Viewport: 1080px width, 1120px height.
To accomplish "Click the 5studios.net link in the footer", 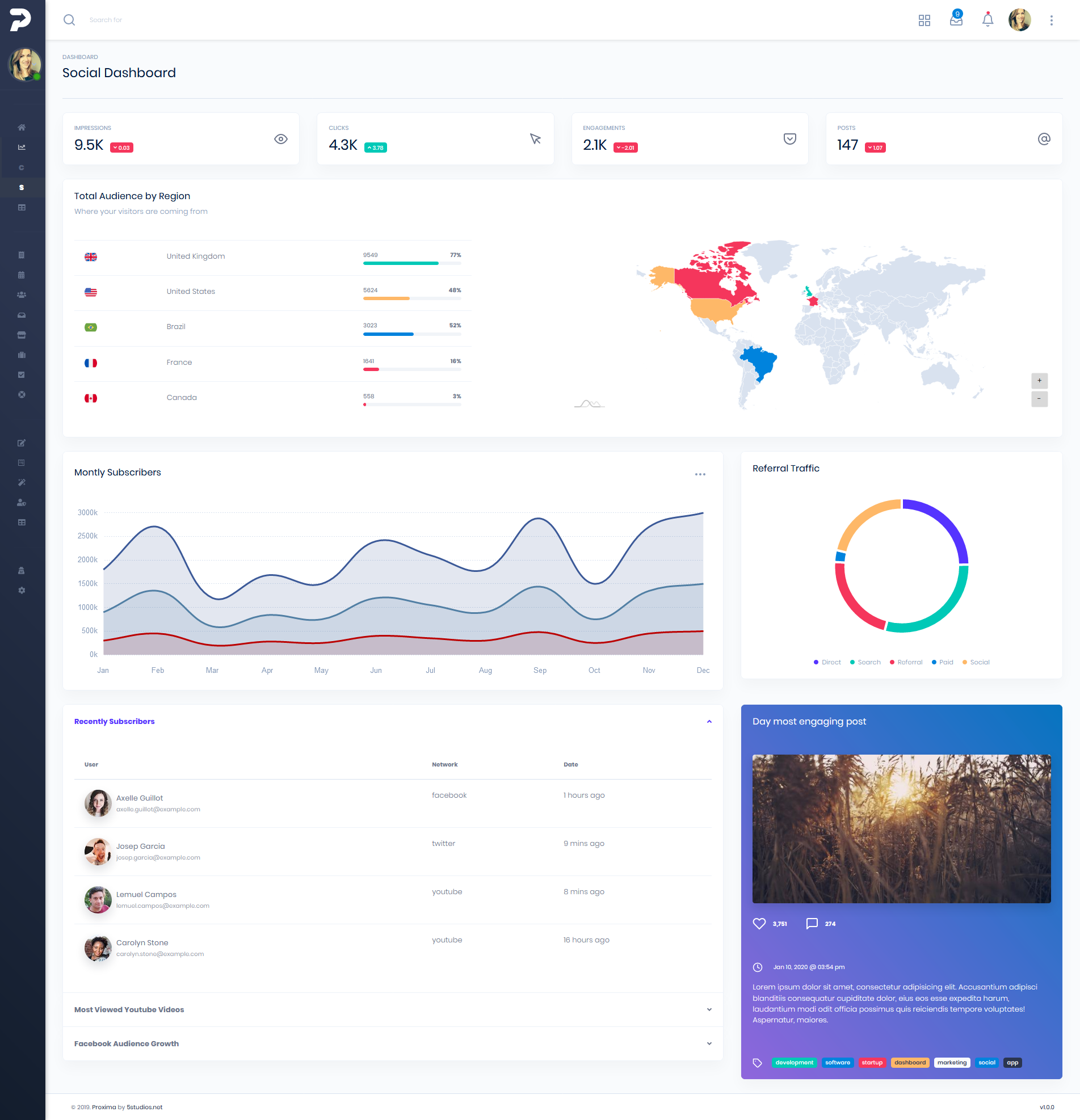I will tap(145, 1107).
